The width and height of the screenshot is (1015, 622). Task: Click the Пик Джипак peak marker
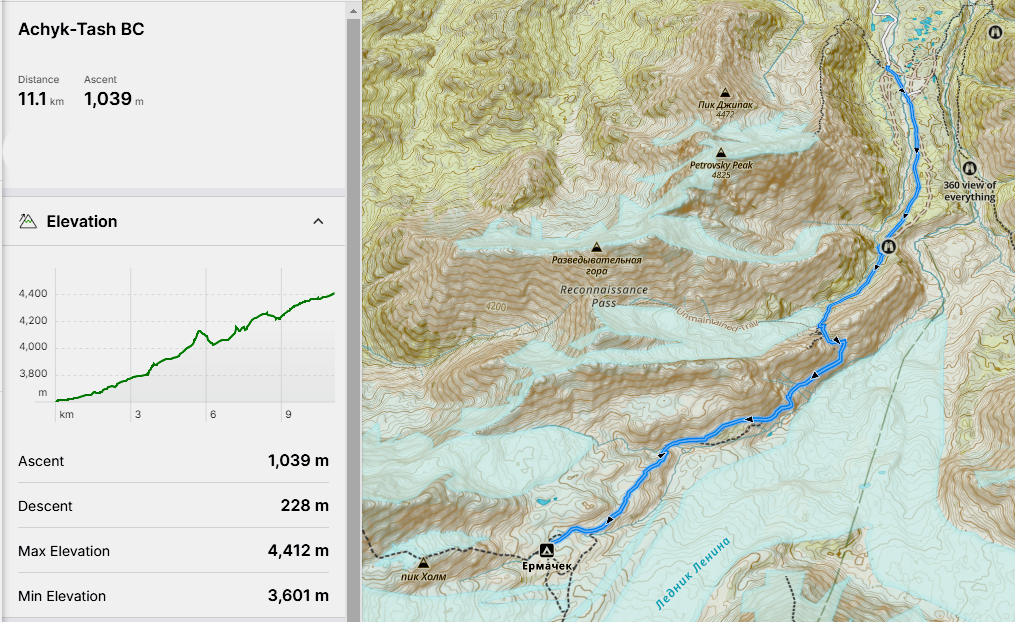coord(725,91)
